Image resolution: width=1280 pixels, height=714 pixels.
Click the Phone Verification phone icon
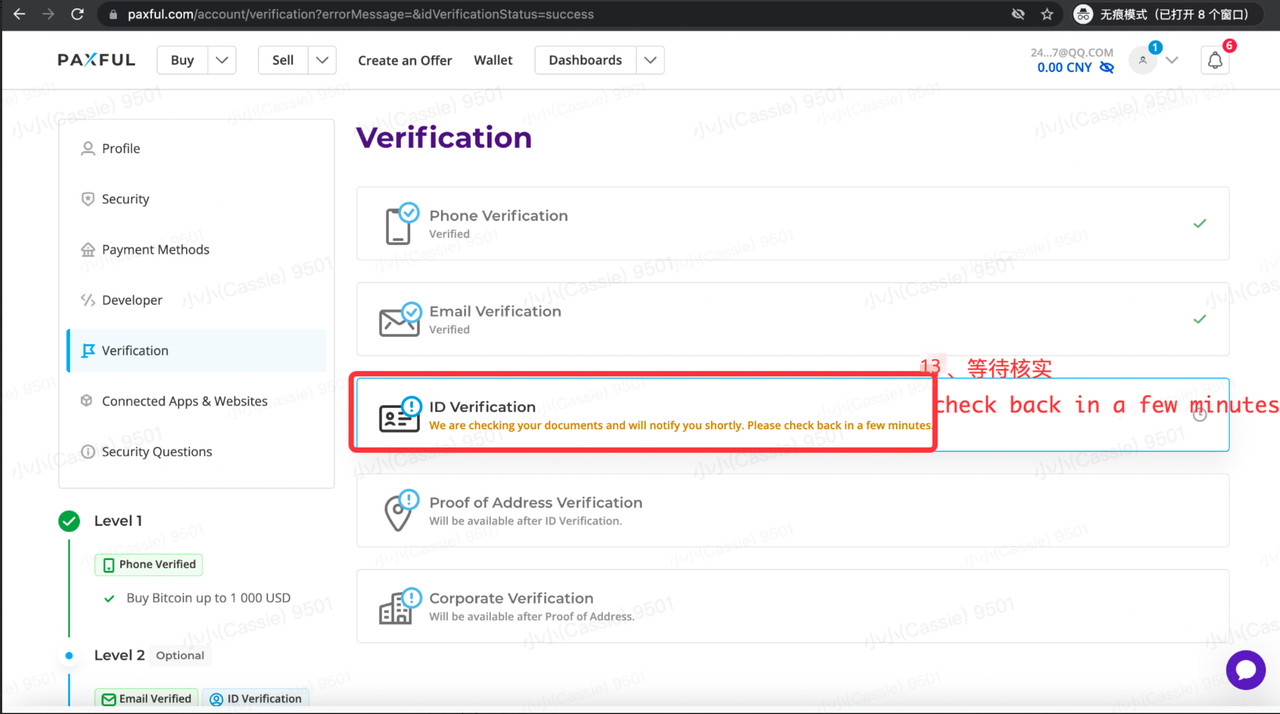tap(401, 223)
